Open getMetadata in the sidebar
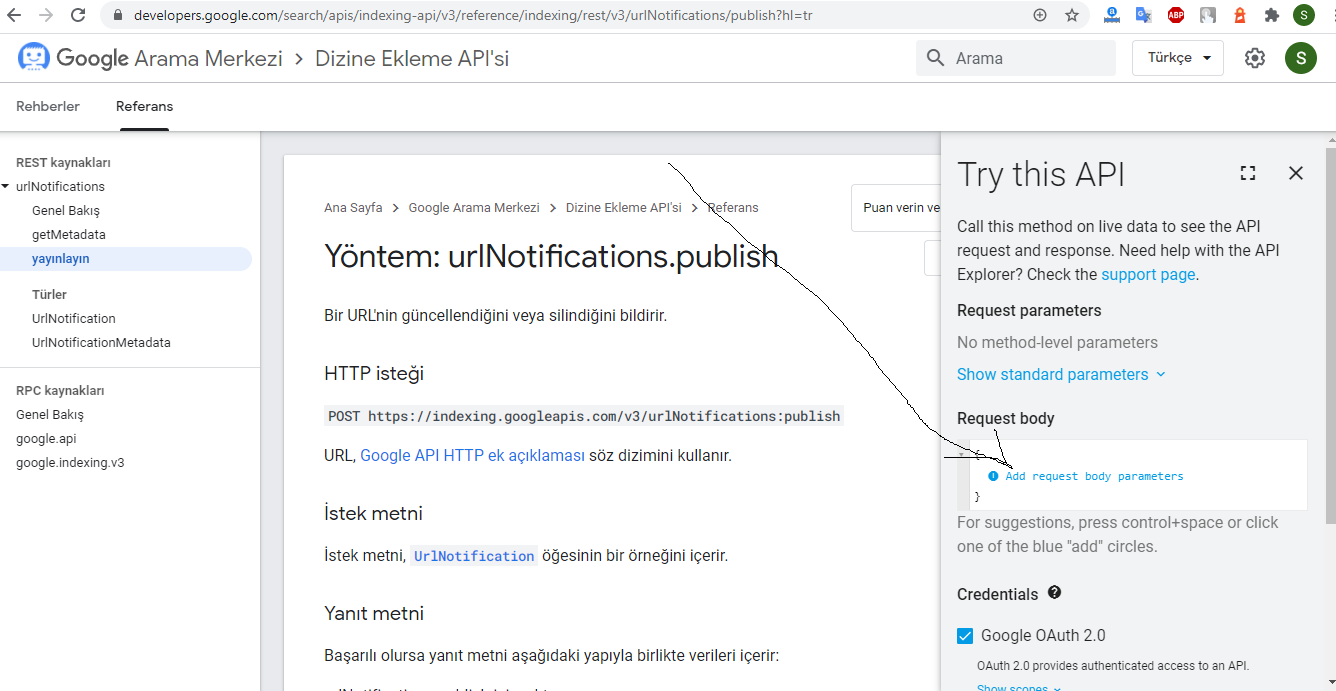Screen dimensions: 1336x691 (69, 235)
